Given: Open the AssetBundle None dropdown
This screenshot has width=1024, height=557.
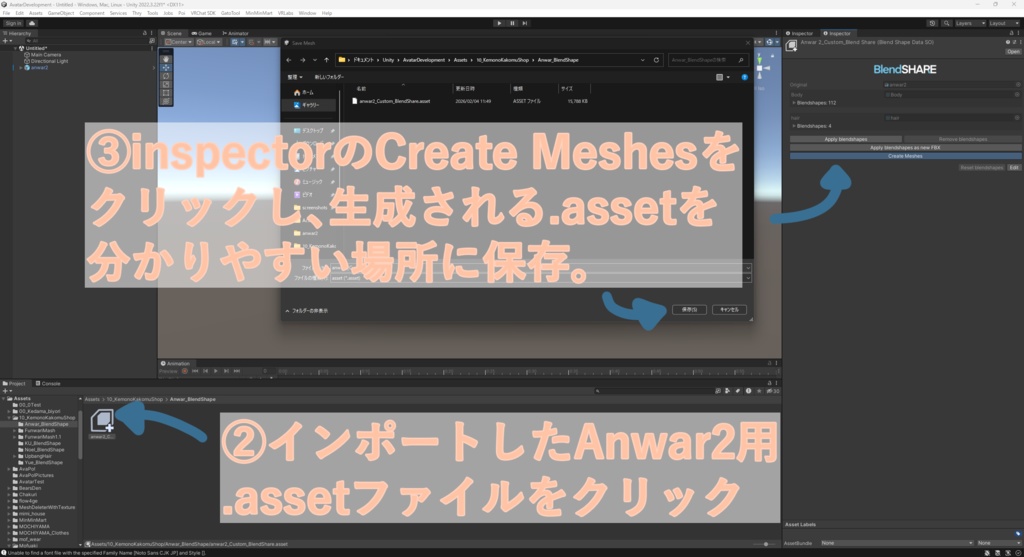Looking at the screenshot, I should 897,543.
